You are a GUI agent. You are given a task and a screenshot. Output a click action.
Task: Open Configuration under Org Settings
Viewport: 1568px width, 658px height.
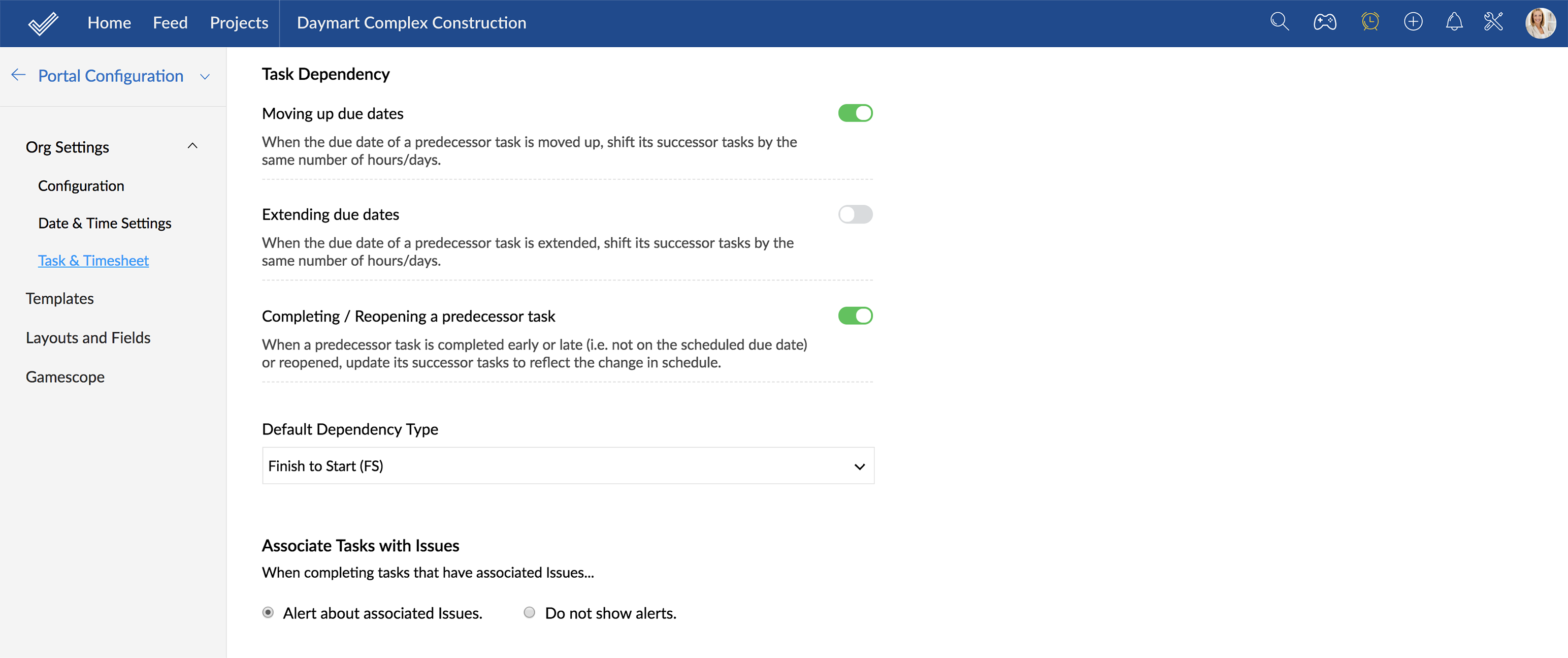coord(81,186)
